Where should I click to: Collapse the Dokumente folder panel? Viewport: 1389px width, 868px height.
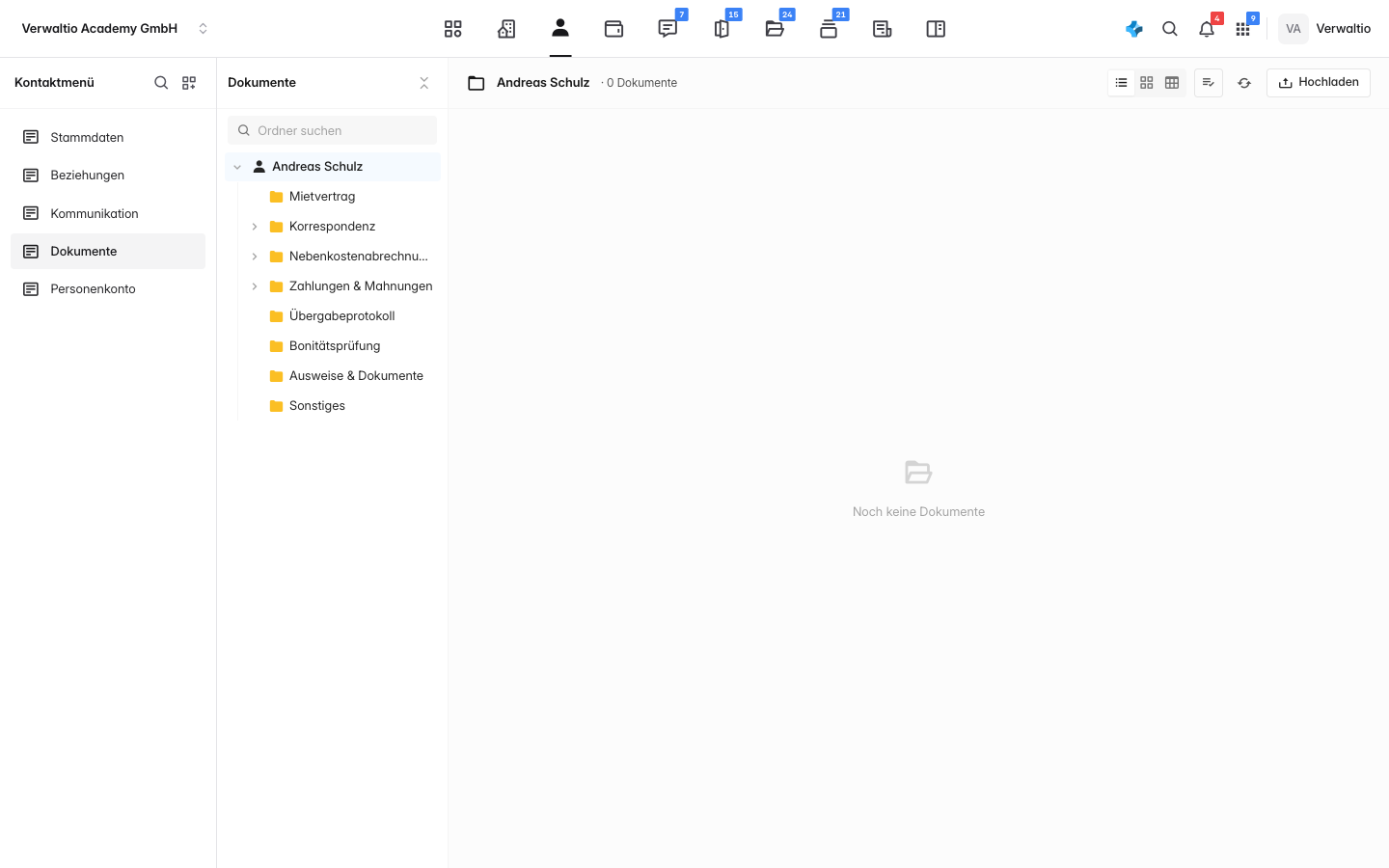(424, 83)
